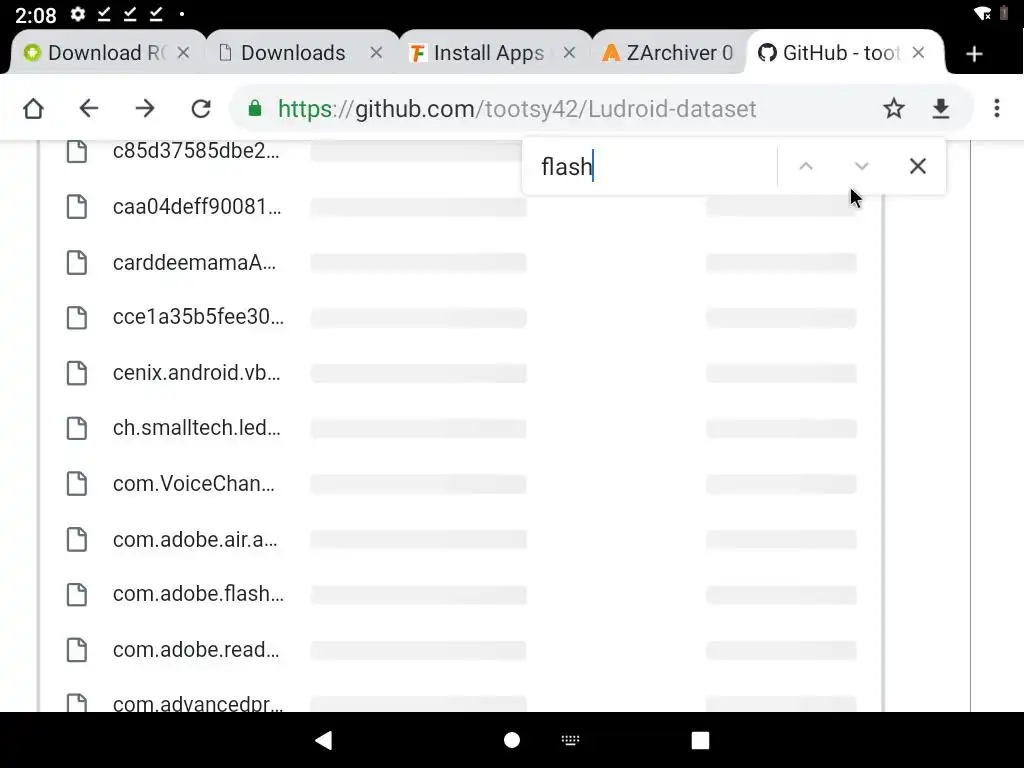Close the Downloads tab

coord(376,53)
